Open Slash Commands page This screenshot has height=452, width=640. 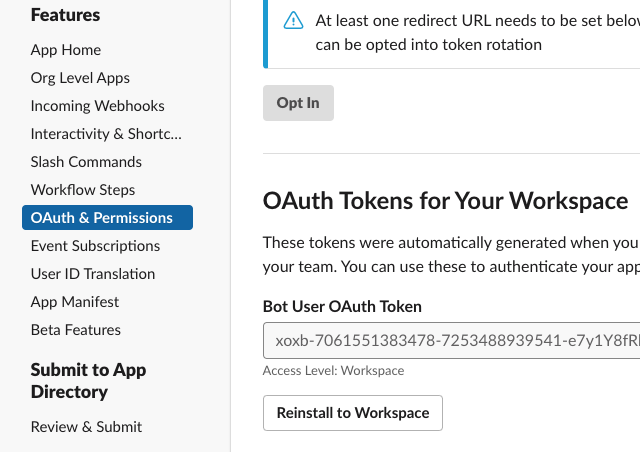(x=86, y=162)
